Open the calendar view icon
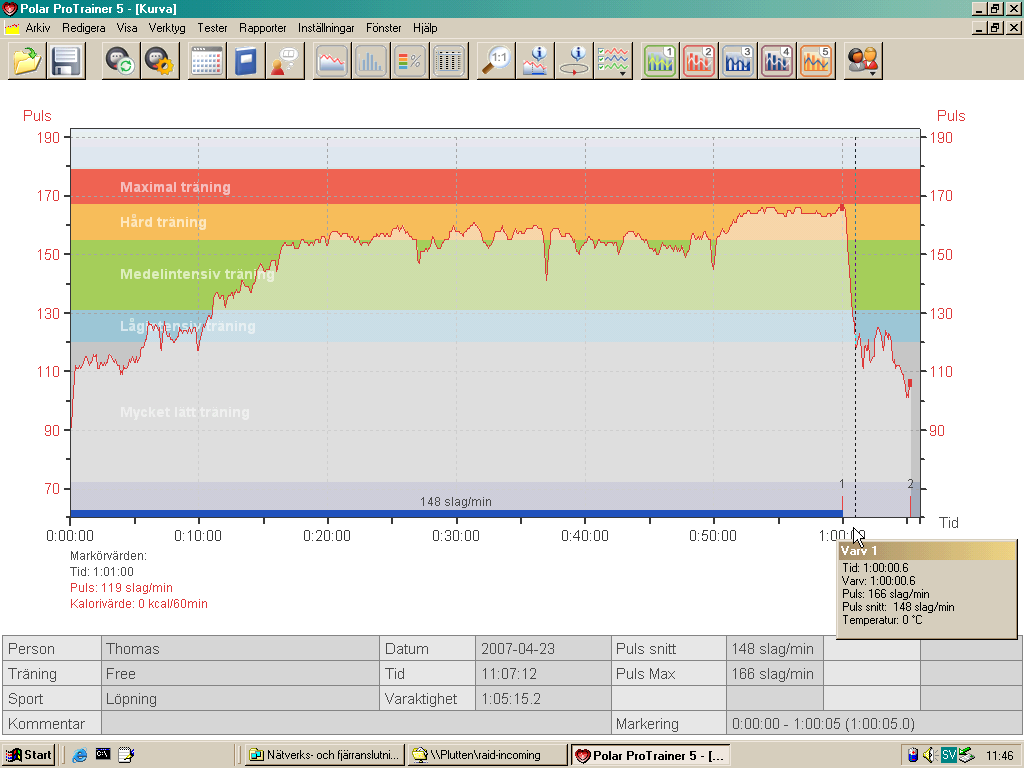This screenshot has height=768, width=1024. pos(207,61)
